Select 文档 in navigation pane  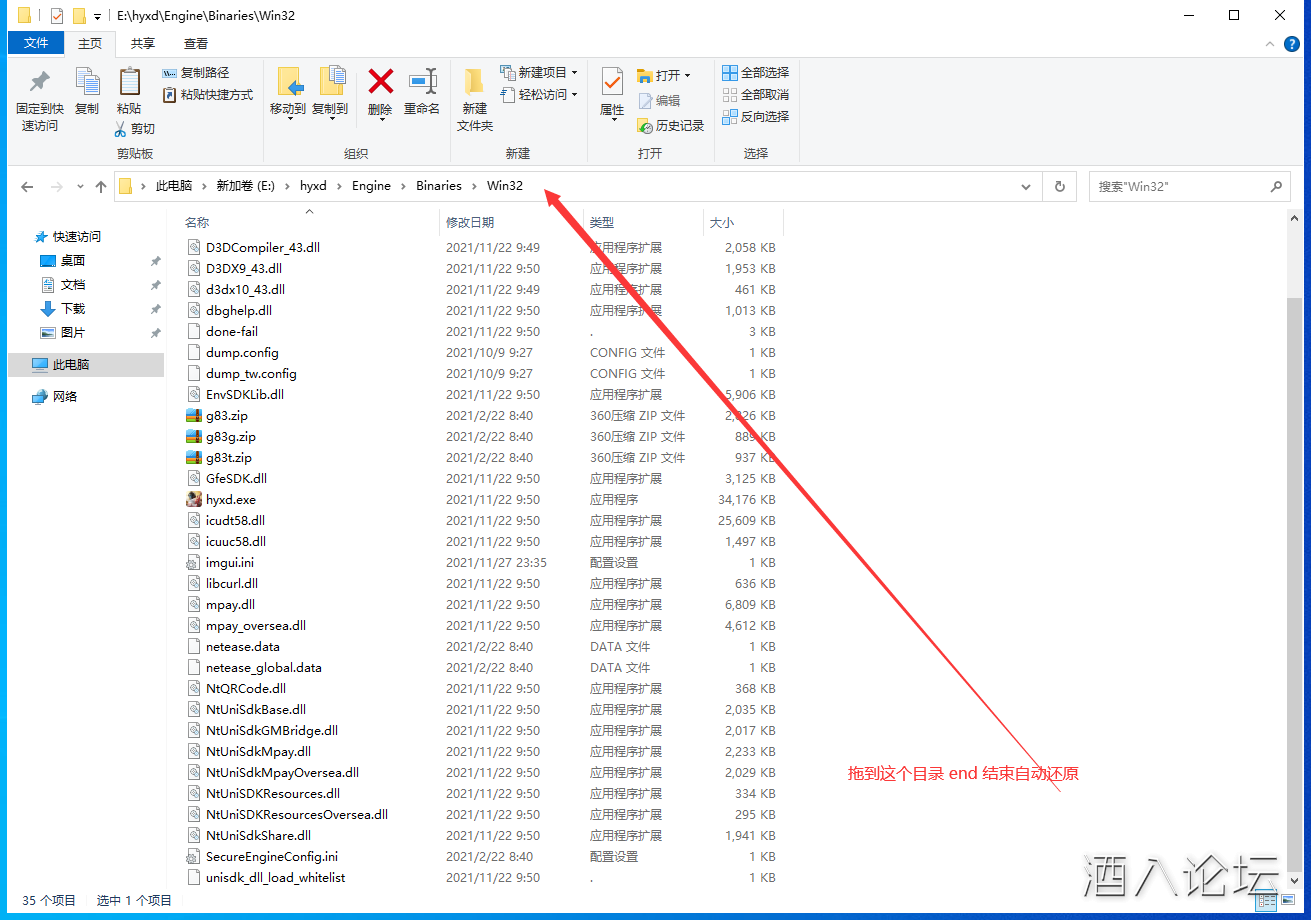pyautogui.click(x=73, y=285)
